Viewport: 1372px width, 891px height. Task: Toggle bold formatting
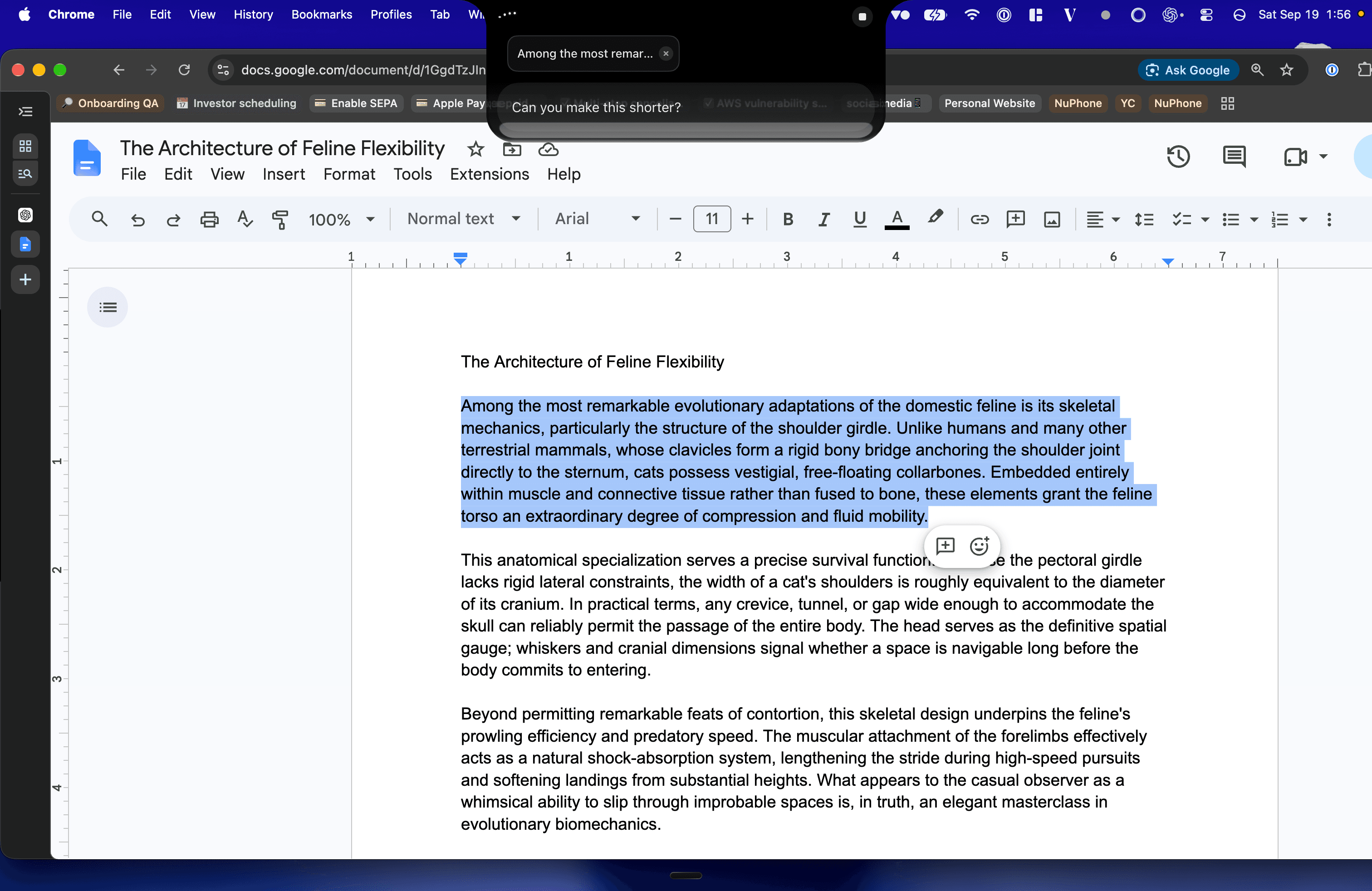(788, 219)
